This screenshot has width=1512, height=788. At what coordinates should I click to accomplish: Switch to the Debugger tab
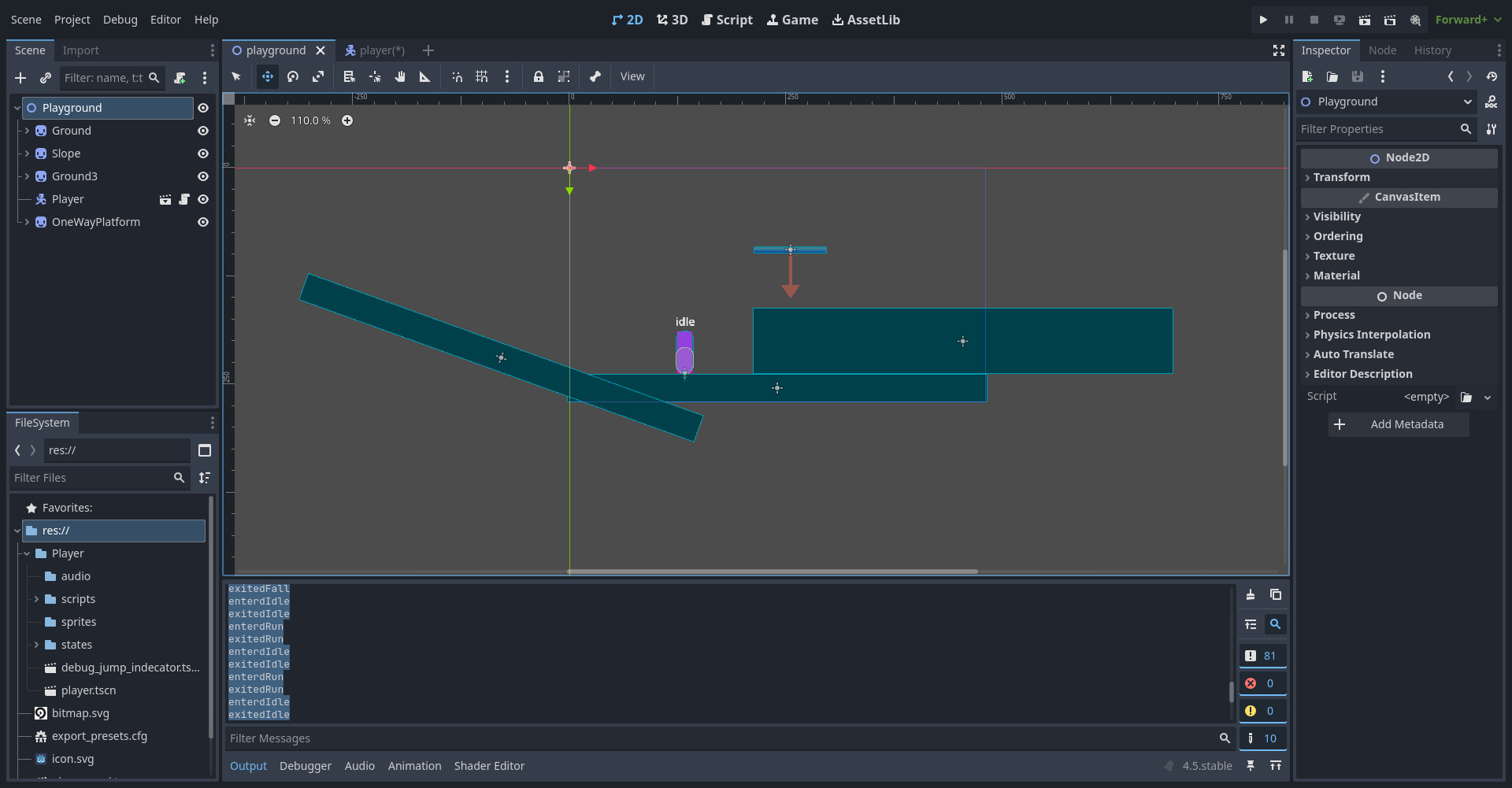[305, 766]
